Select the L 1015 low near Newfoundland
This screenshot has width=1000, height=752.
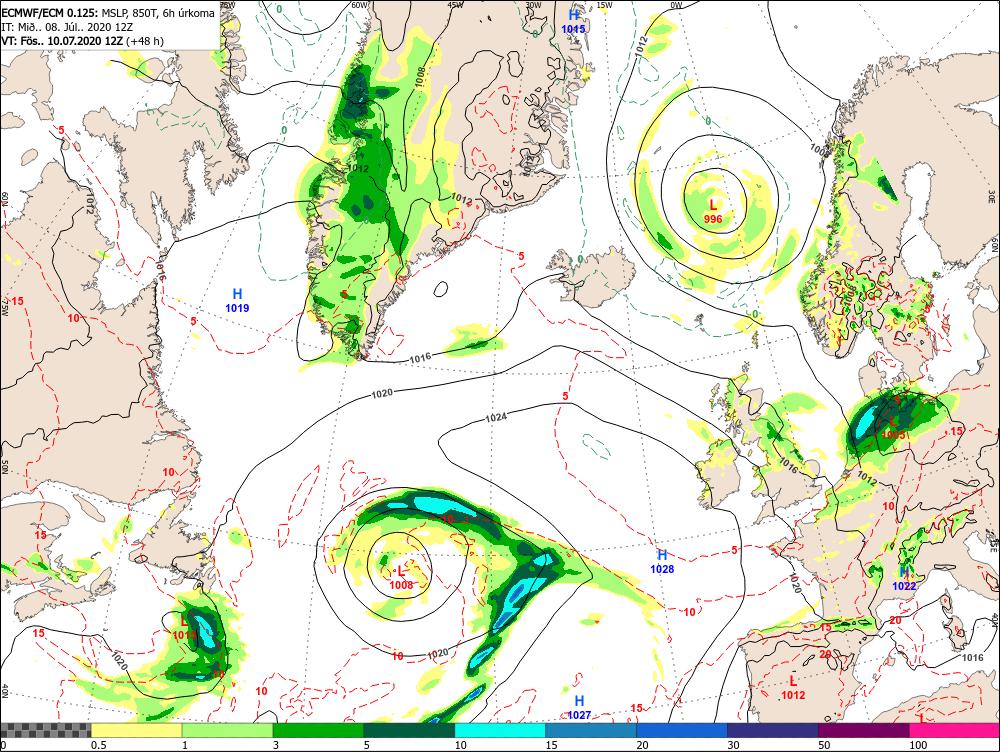pyautogui.click(x=185, y=627)
